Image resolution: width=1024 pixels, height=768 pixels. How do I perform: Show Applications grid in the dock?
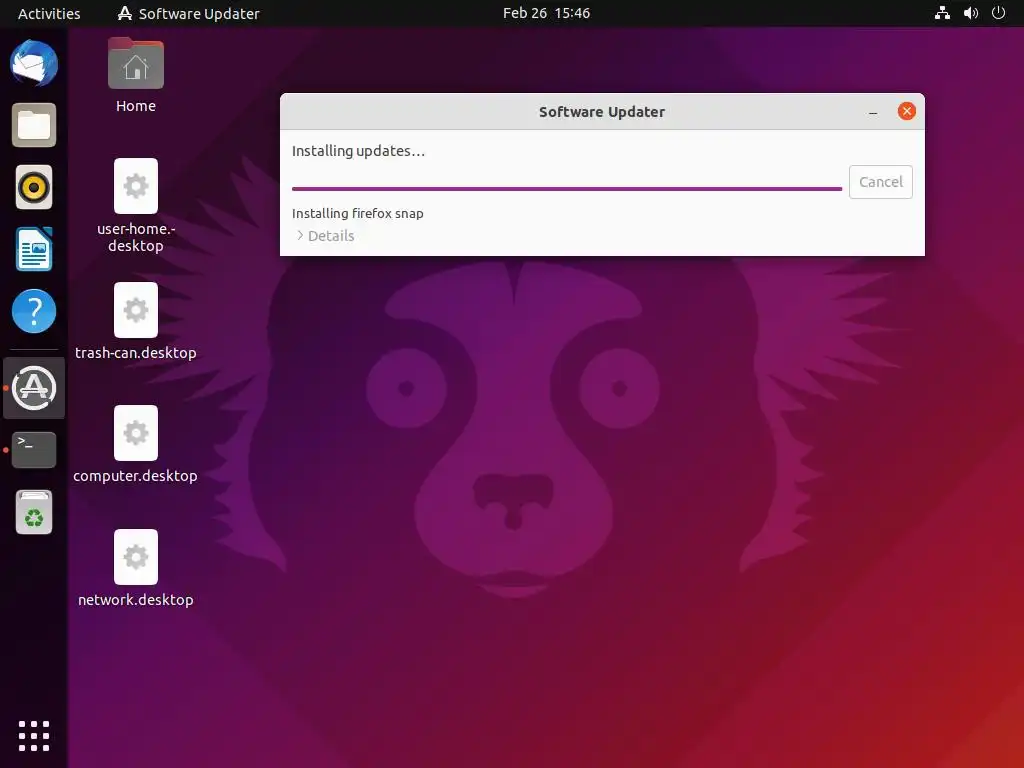click(x=34, y=736)
